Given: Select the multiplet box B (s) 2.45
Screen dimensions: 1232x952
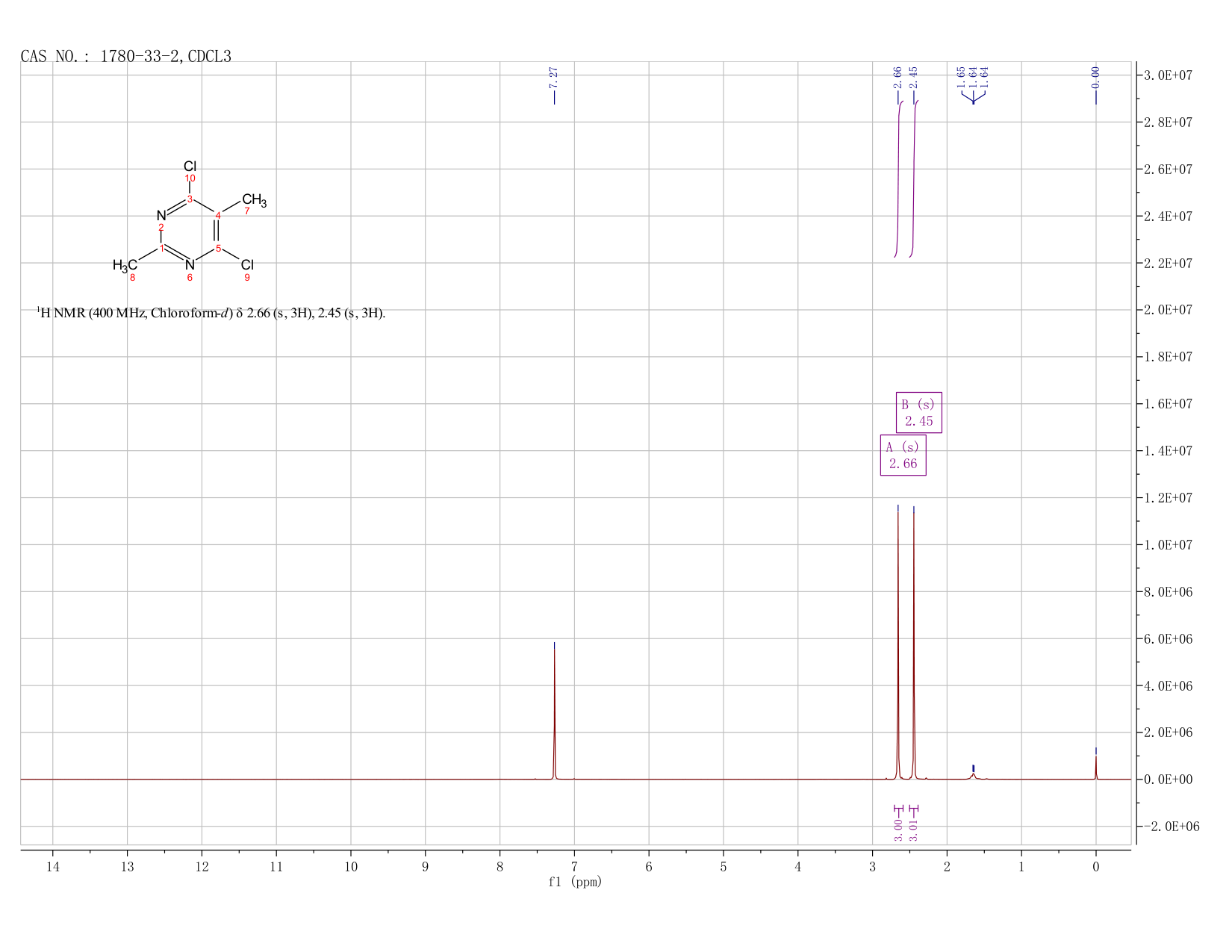Looking at the screenshot, I should tap(918, 413).
